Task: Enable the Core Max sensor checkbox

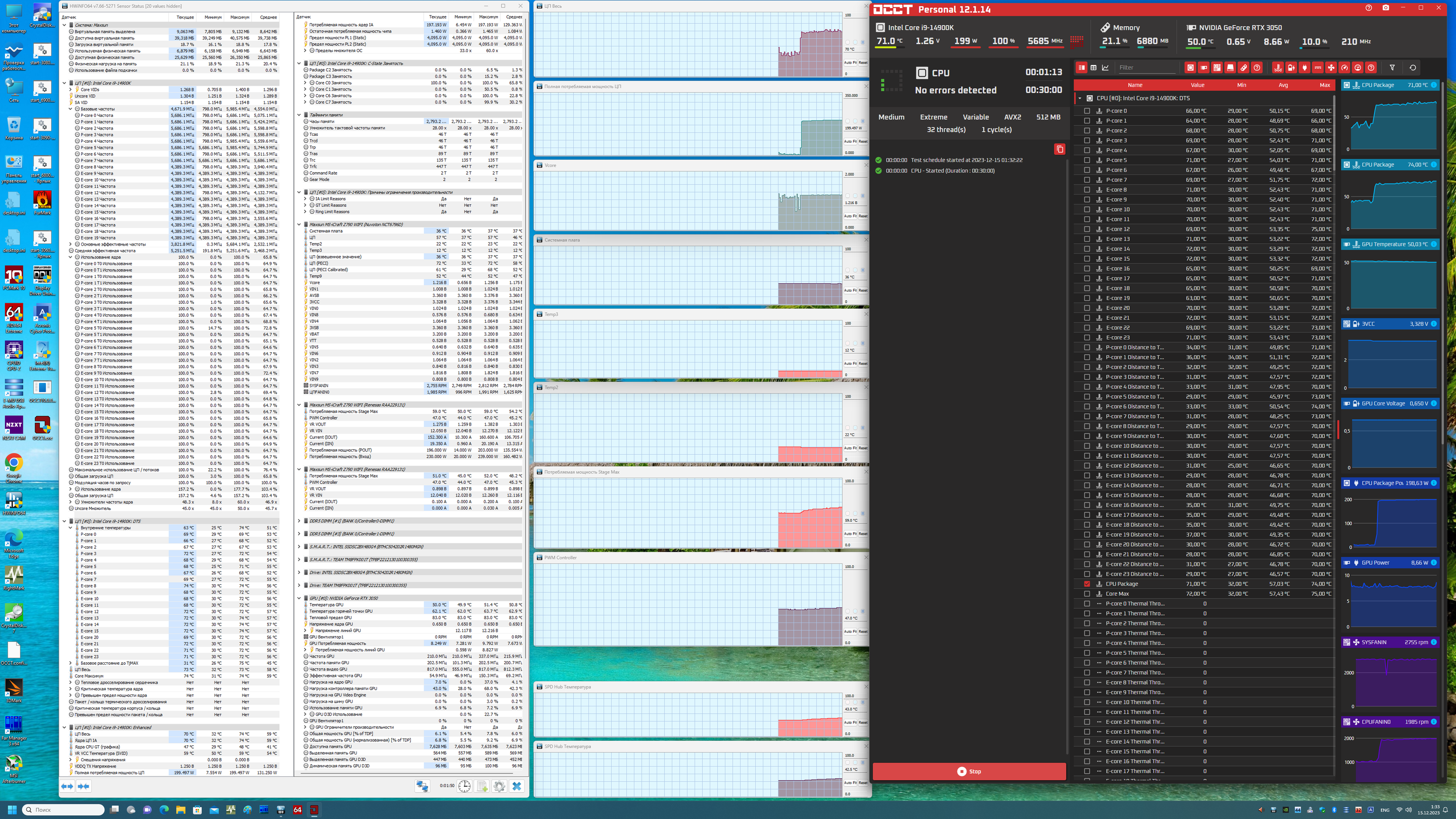Action: [x=1087, y=593]
